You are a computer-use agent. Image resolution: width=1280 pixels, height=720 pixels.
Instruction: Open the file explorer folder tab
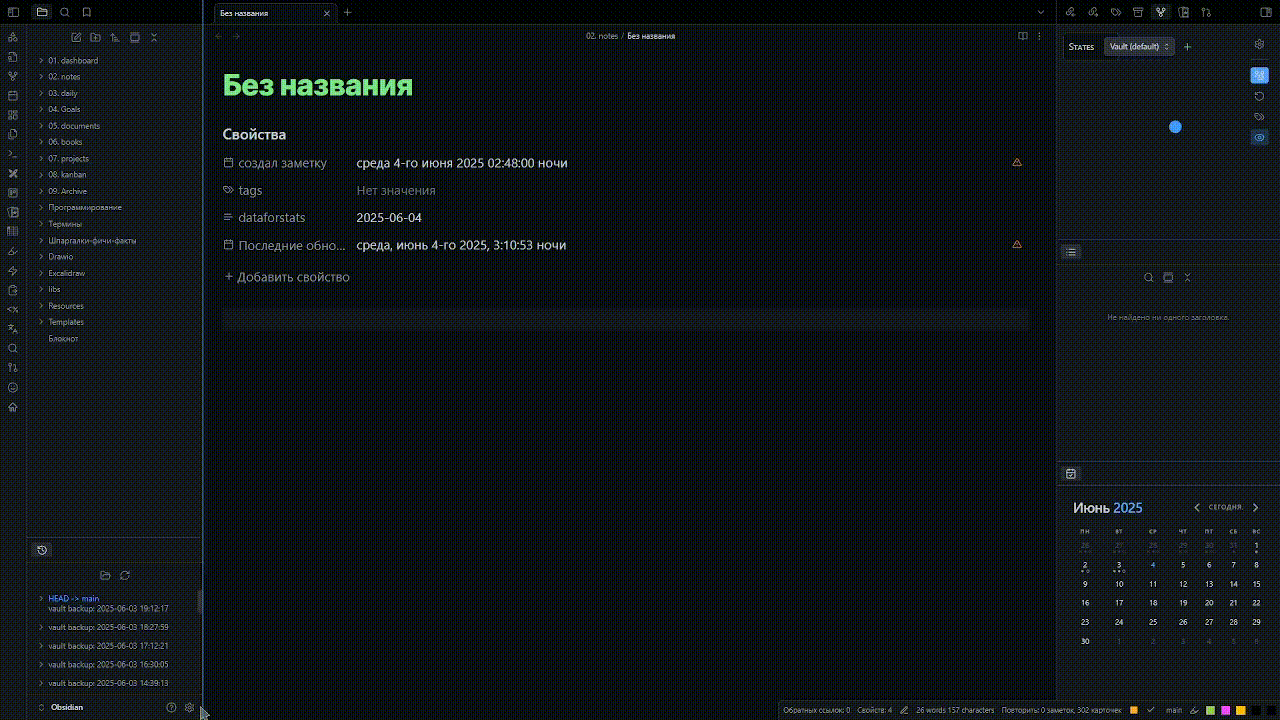coord(41,12)
